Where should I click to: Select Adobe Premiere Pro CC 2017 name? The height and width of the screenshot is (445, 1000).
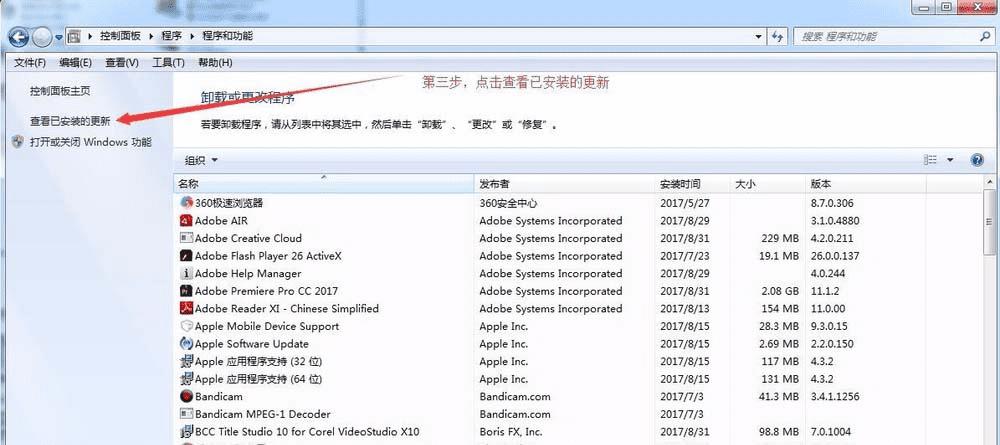pyautogui.click(x=267, y=291)
